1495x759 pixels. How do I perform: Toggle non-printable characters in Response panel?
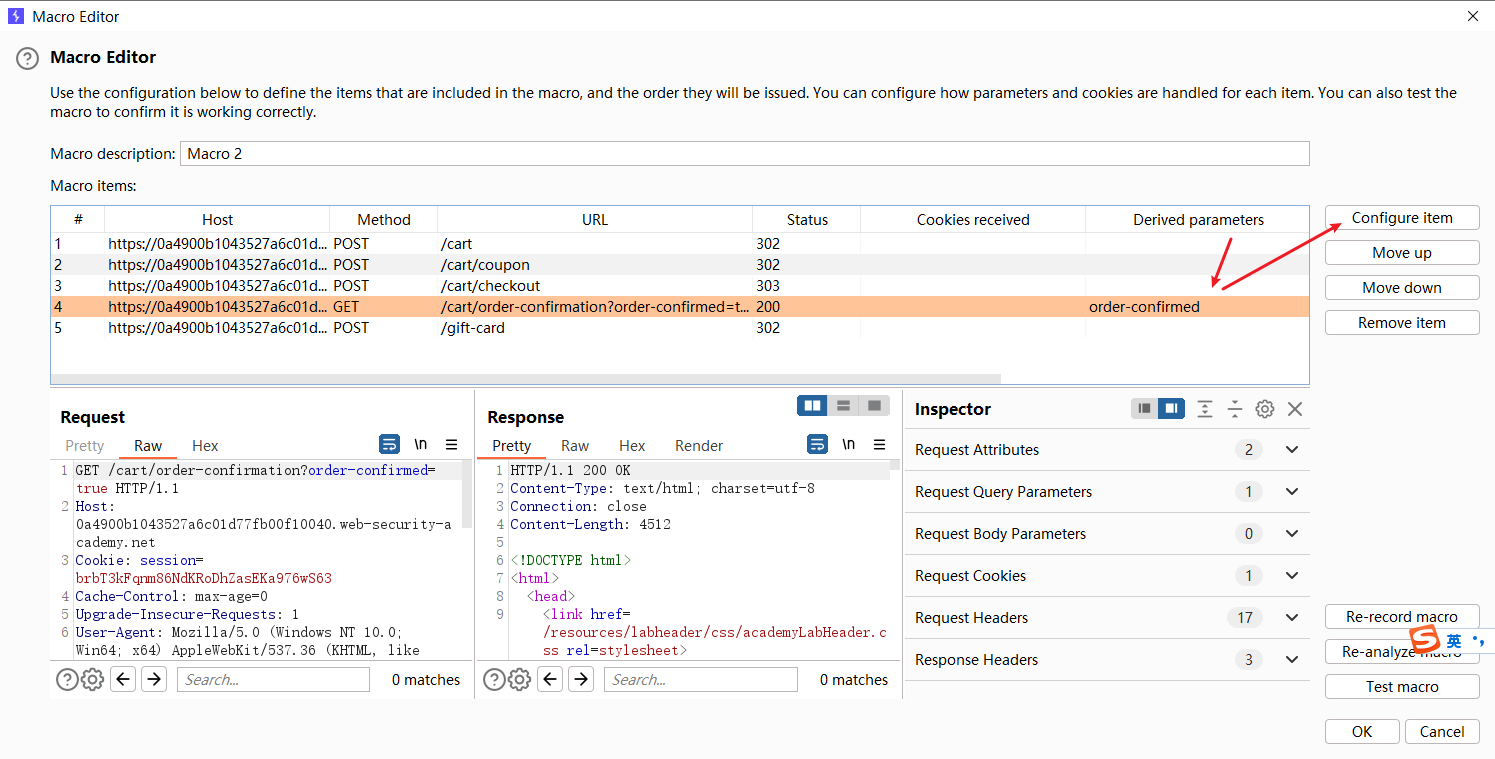click(849, 445)
